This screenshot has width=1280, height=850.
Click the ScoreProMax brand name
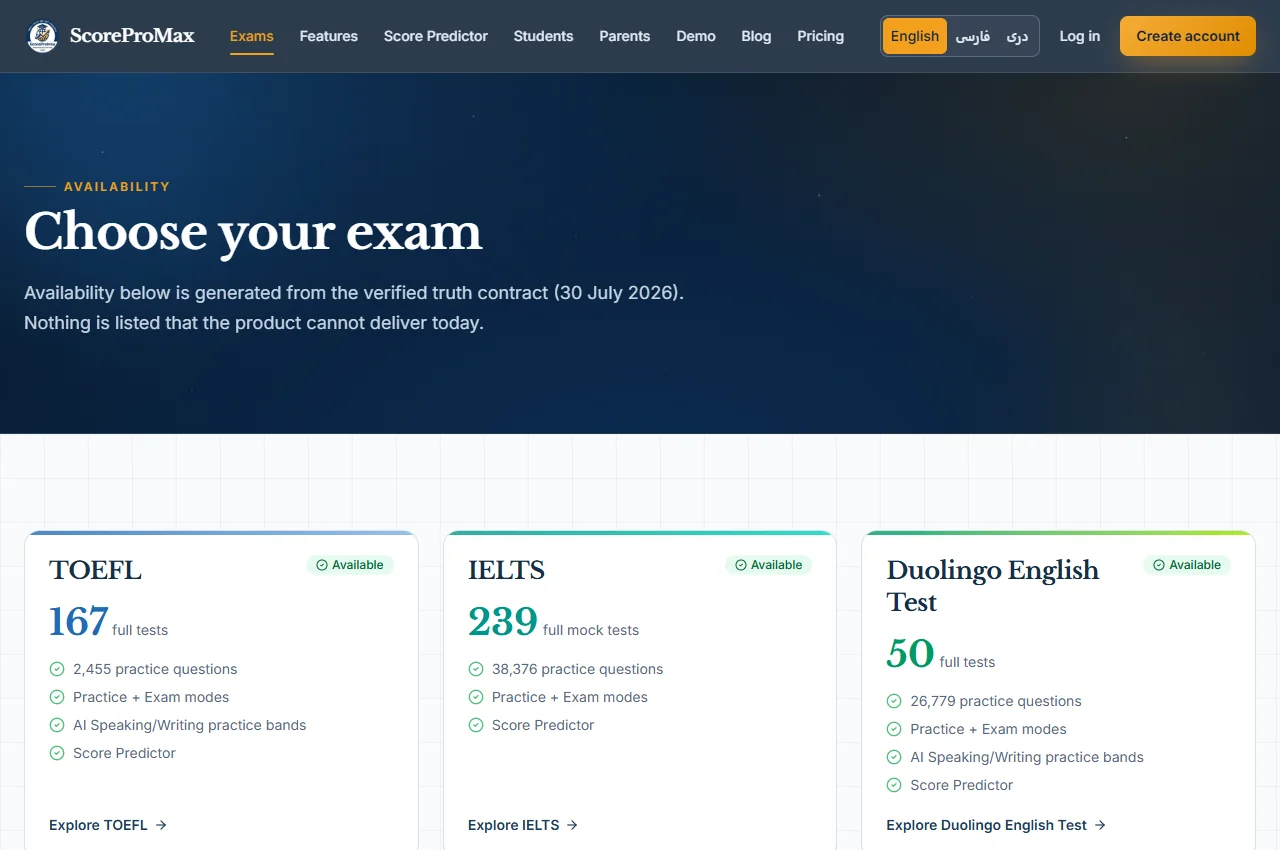click(132, 36)
